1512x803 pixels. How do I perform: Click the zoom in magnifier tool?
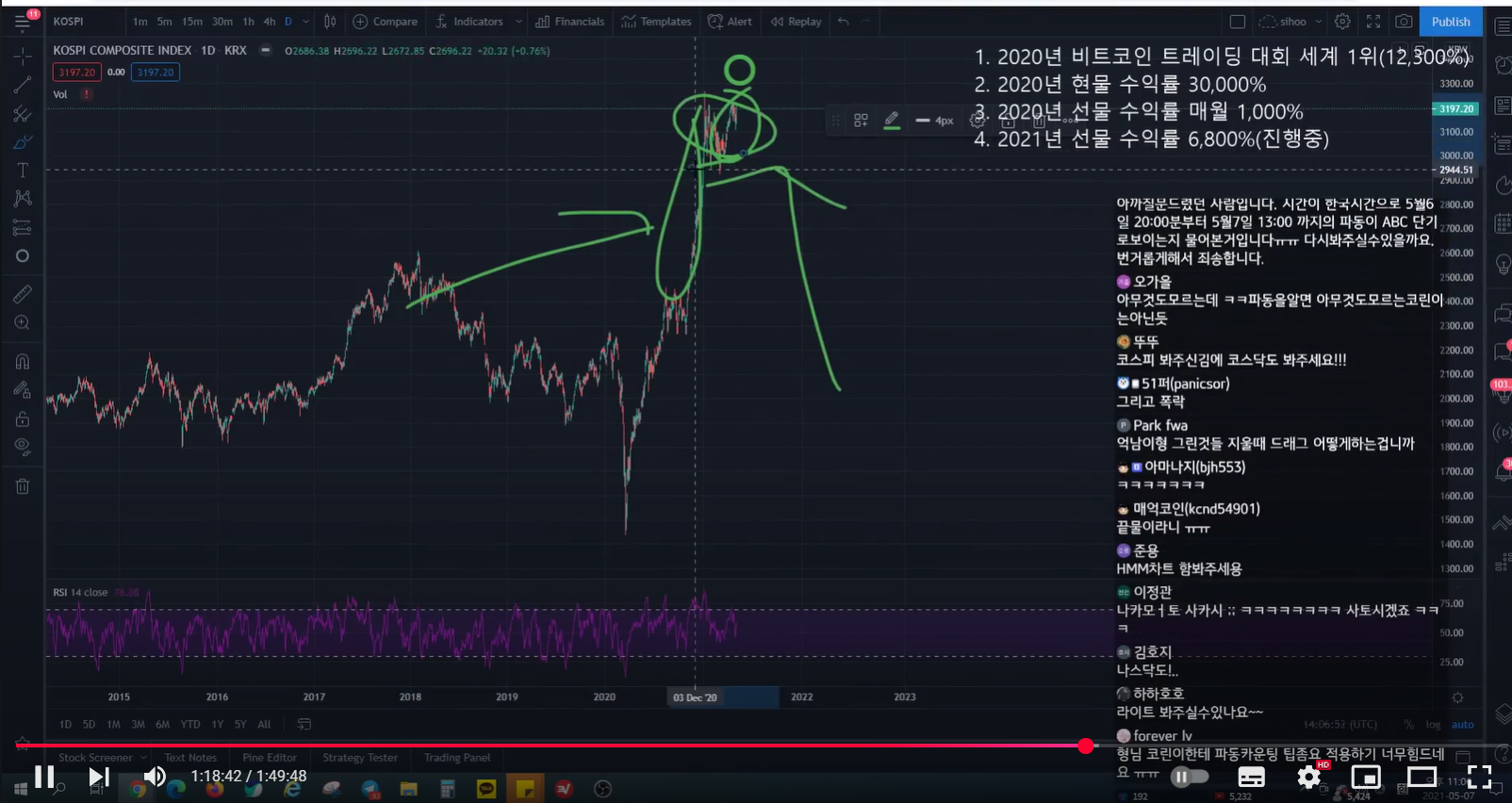[23, 323]
